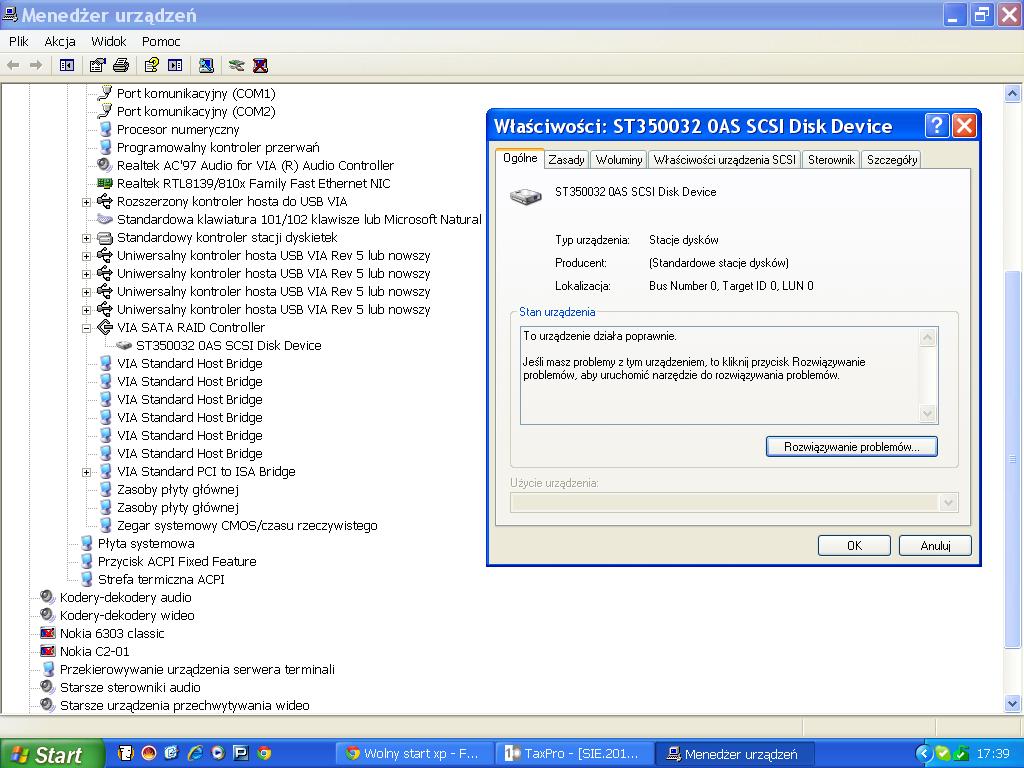Open the Plik menu
Image resolution: width=1024 pixels, height=768 pixels.
[x=18, y=41]
